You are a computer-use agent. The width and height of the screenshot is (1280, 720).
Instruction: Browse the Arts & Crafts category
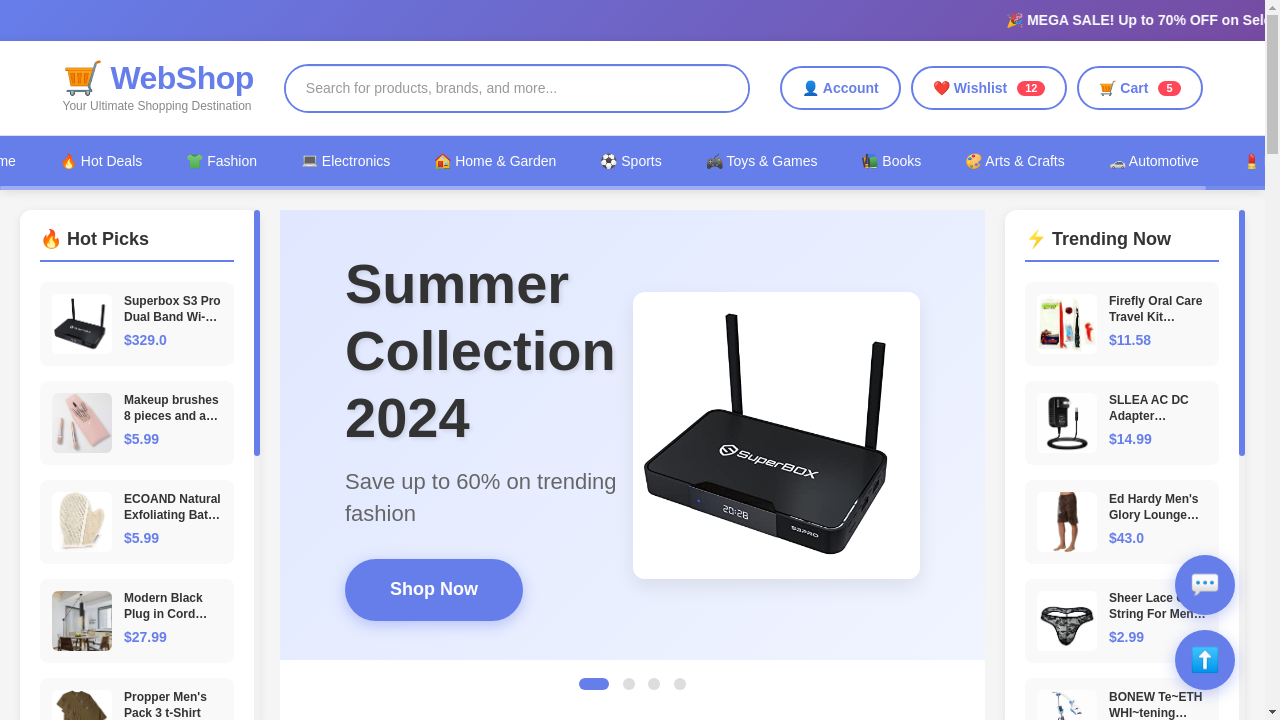click(1015, 161)
